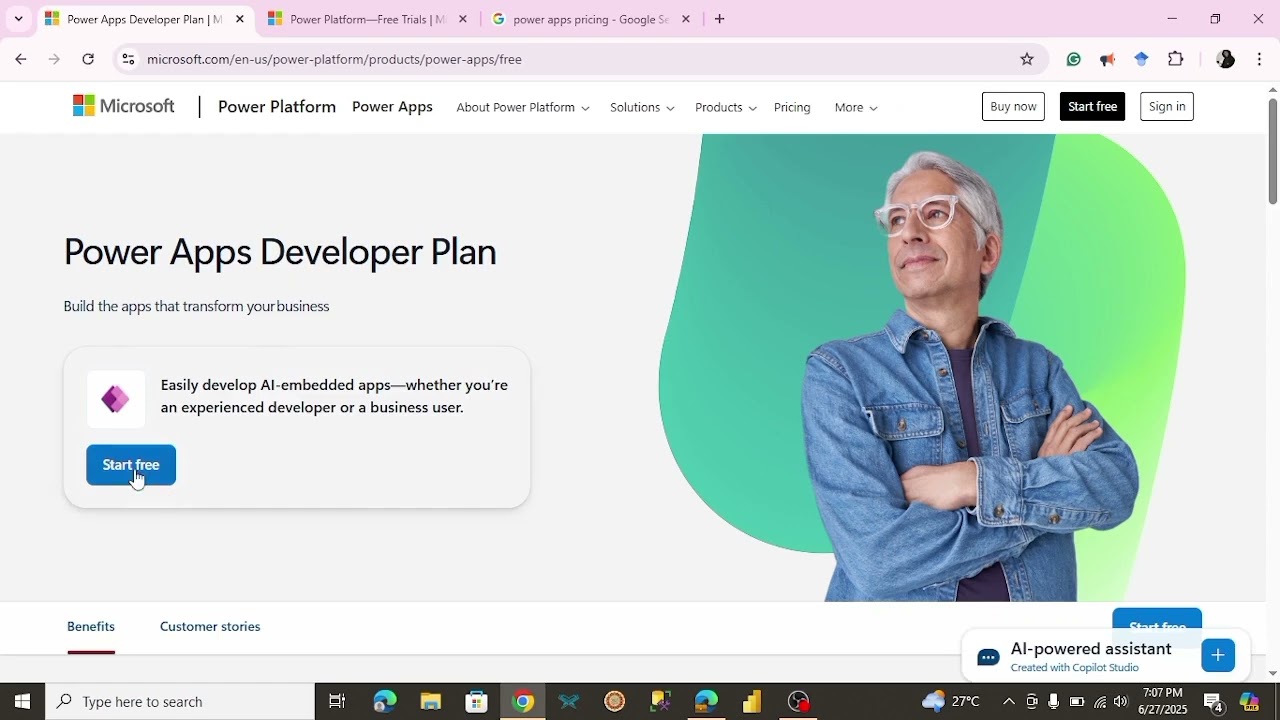Open the Chrome profile avatar
Image resolution: width=1280 pixels, height=720 pixels.
click(x=1225, y=59)
